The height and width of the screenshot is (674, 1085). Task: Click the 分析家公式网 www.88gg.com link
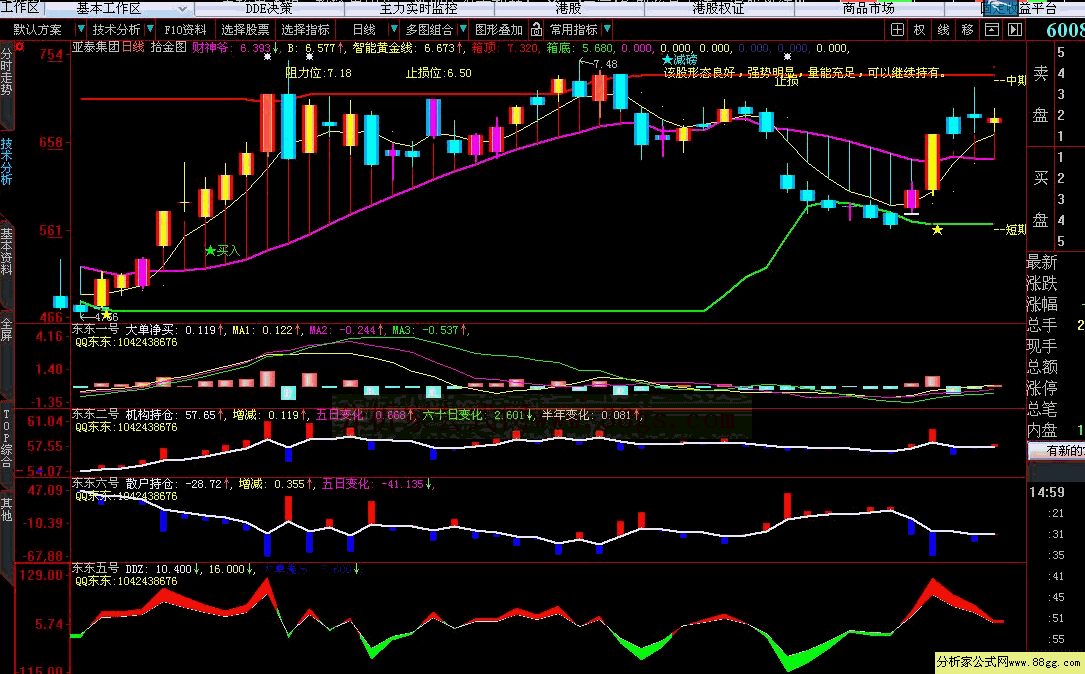point(1010,662)
